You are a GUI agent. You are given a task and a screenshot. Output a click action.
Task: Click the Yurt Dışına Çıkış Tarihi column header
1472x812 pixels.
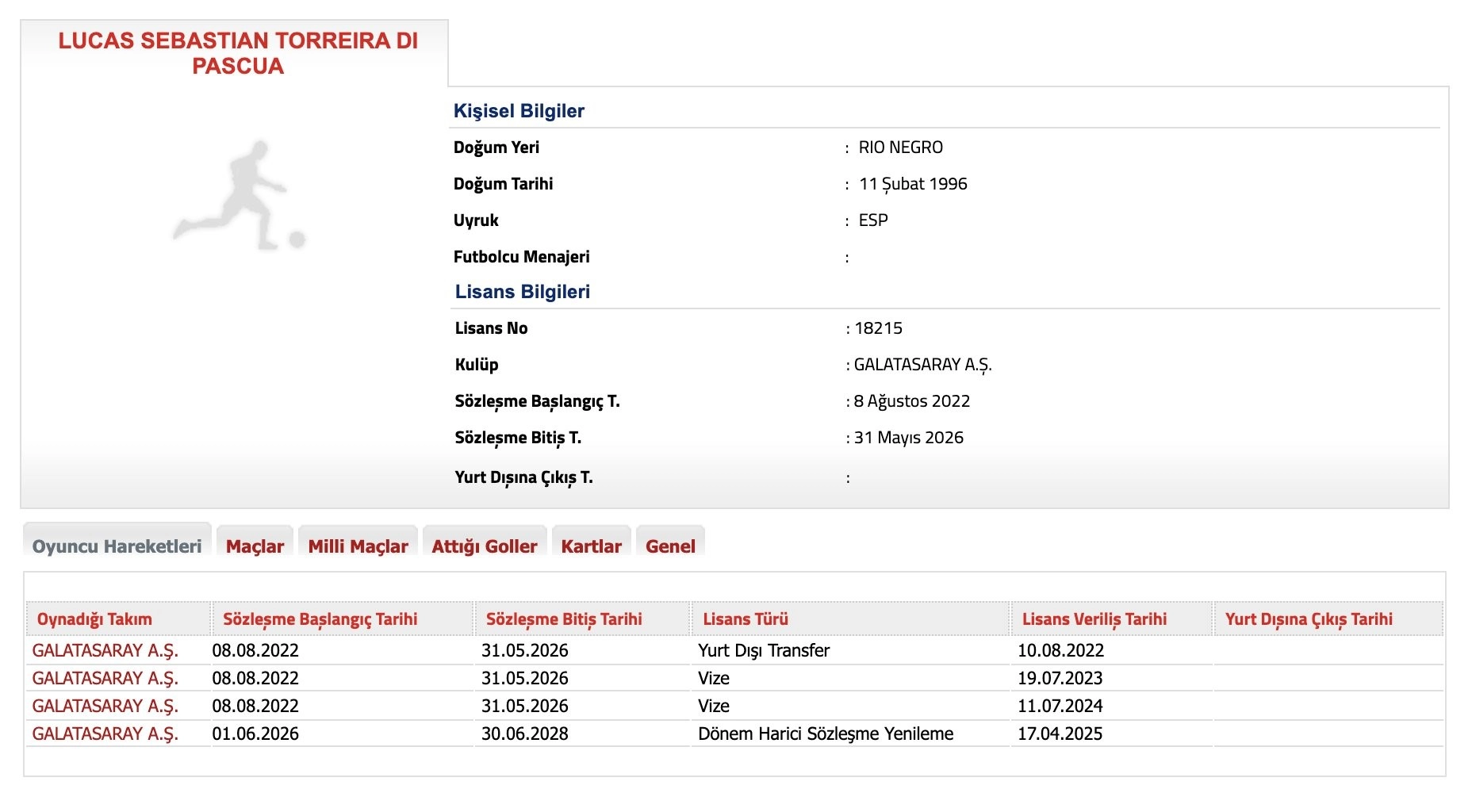[x=1308, y=619]
